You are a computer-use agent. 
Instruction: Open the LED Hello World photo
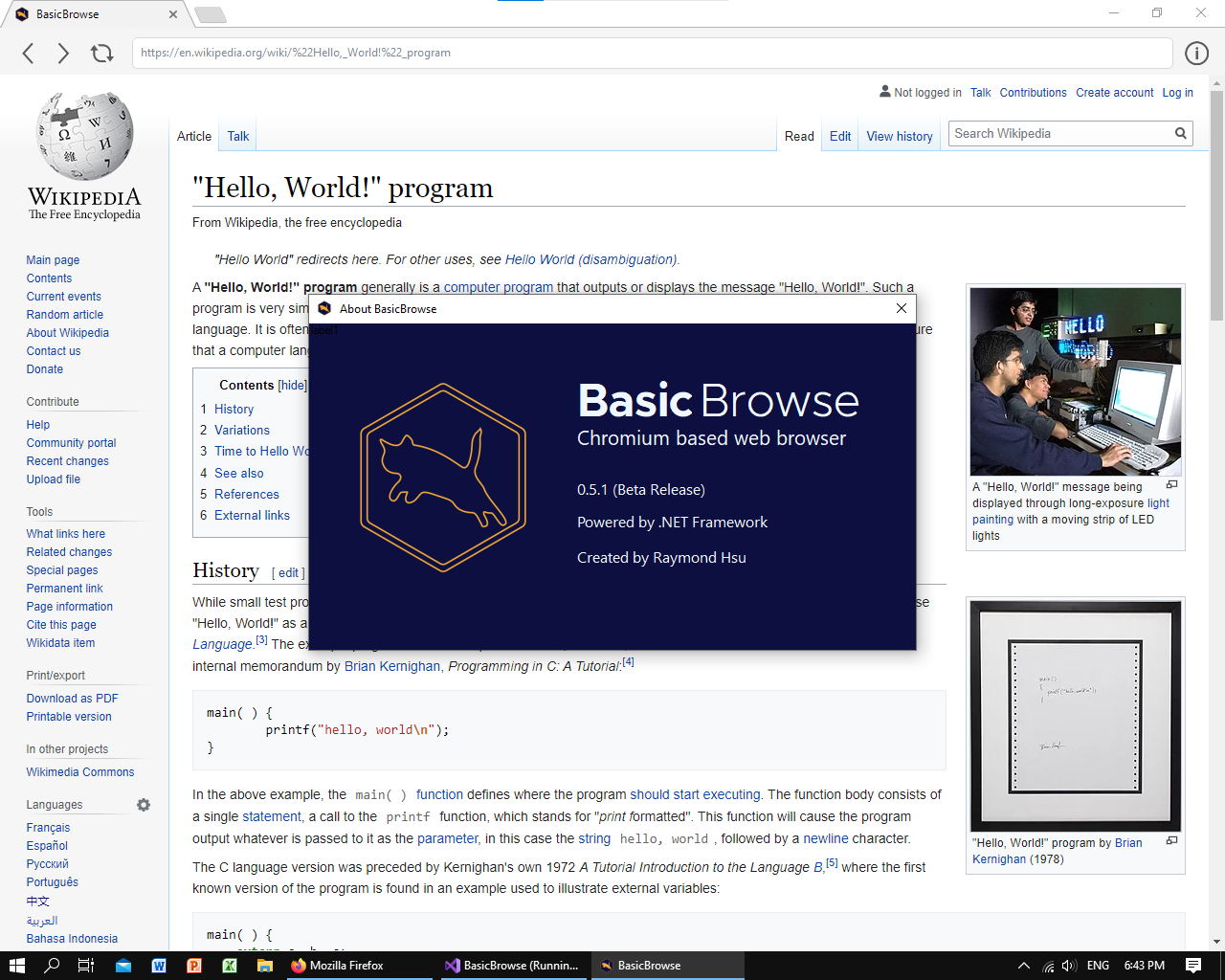(1076, 380)
